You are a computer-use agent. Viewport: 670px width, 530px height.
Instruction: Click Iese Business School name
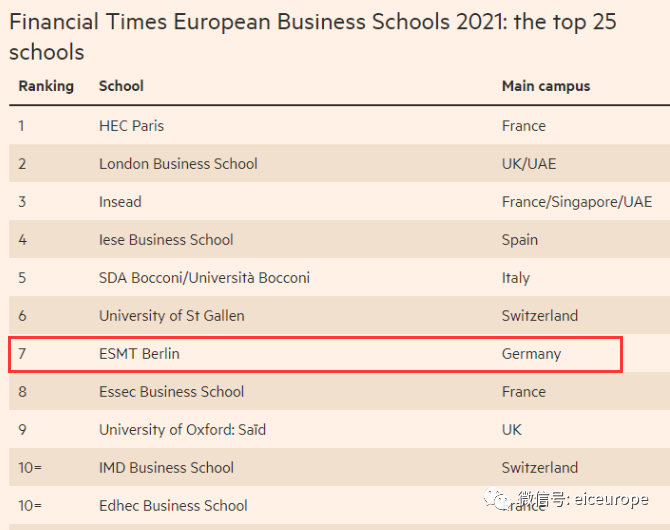pyautogui.click(x=166, y=240)
